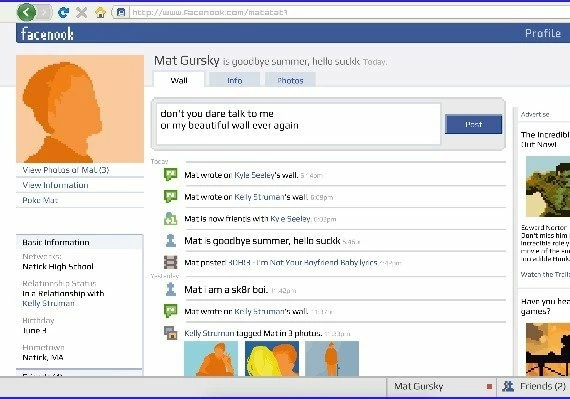Open Friends (2) chat list
This screenshot has height=399, width=570.
point(543,386)
